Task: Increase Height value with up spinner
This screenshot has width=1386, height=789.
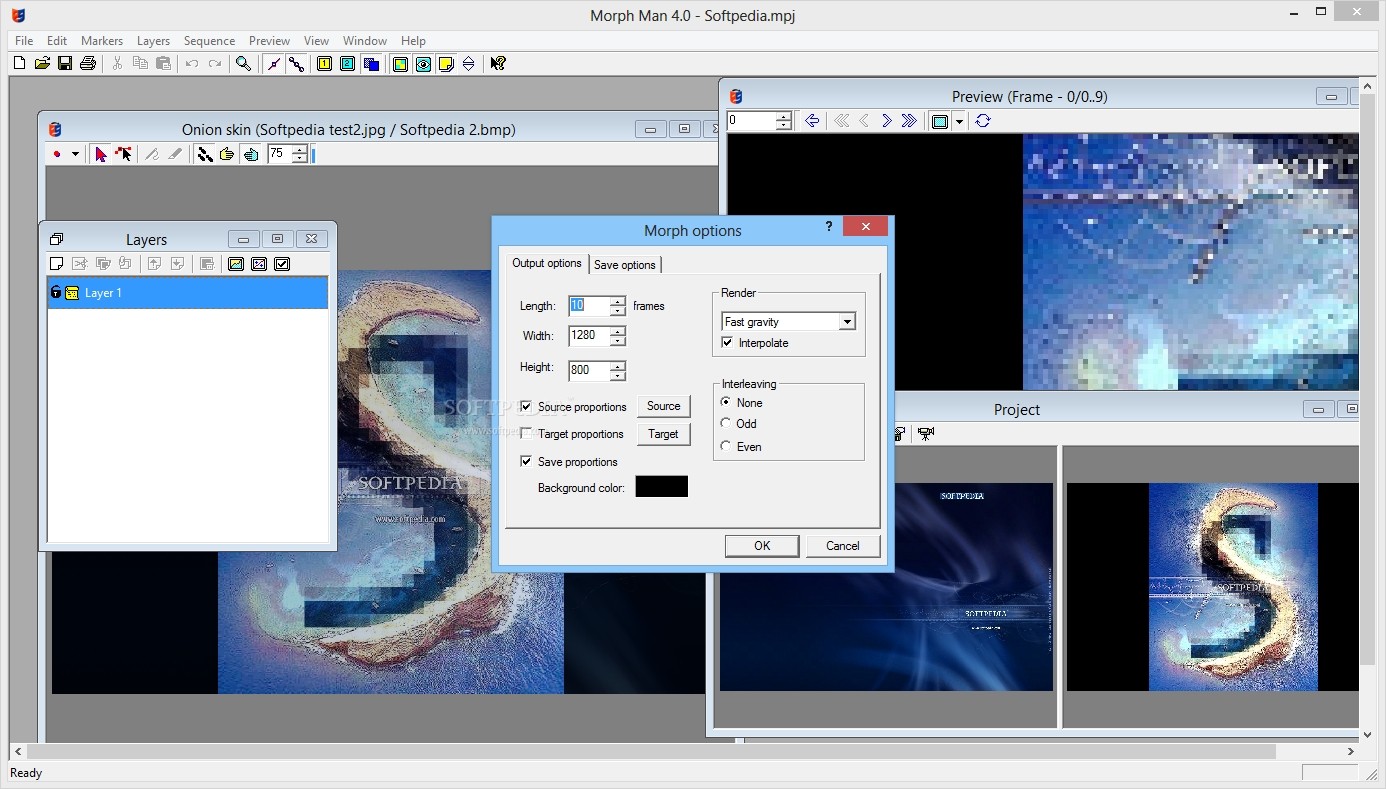Action: tap(618, 365)
